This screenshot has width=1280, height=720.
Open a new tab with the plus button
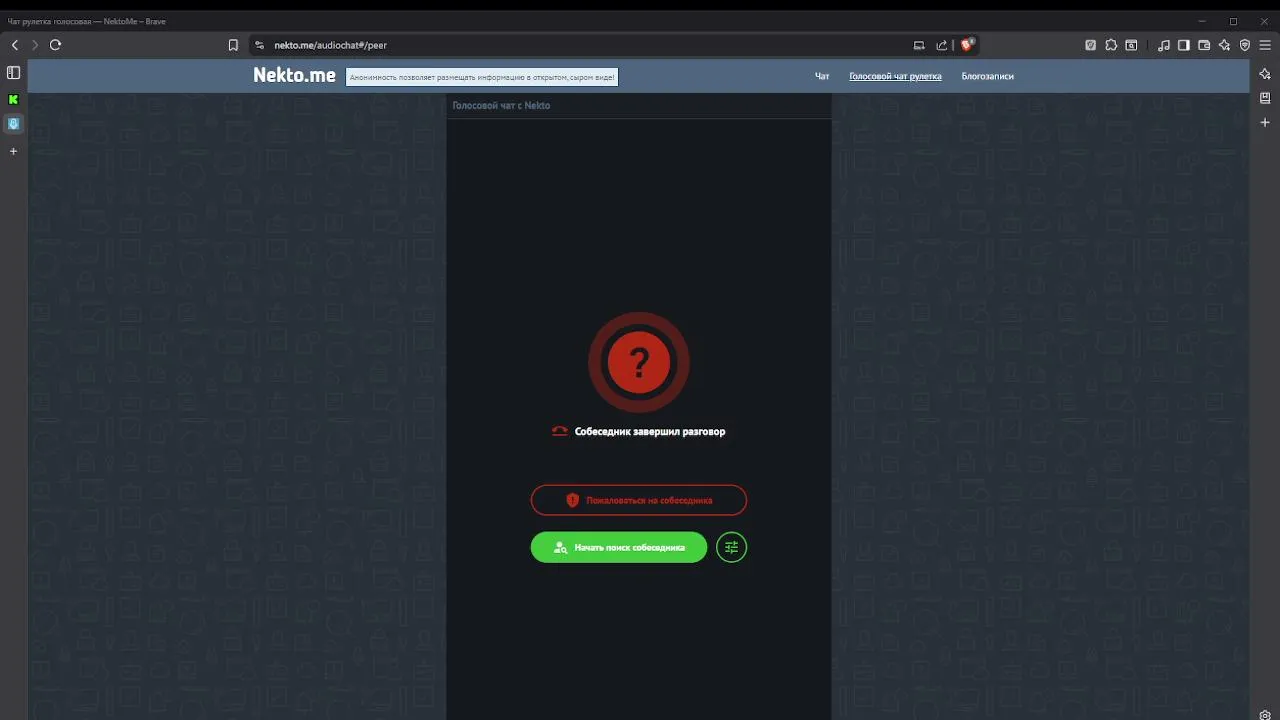click(x=13, y=151)
